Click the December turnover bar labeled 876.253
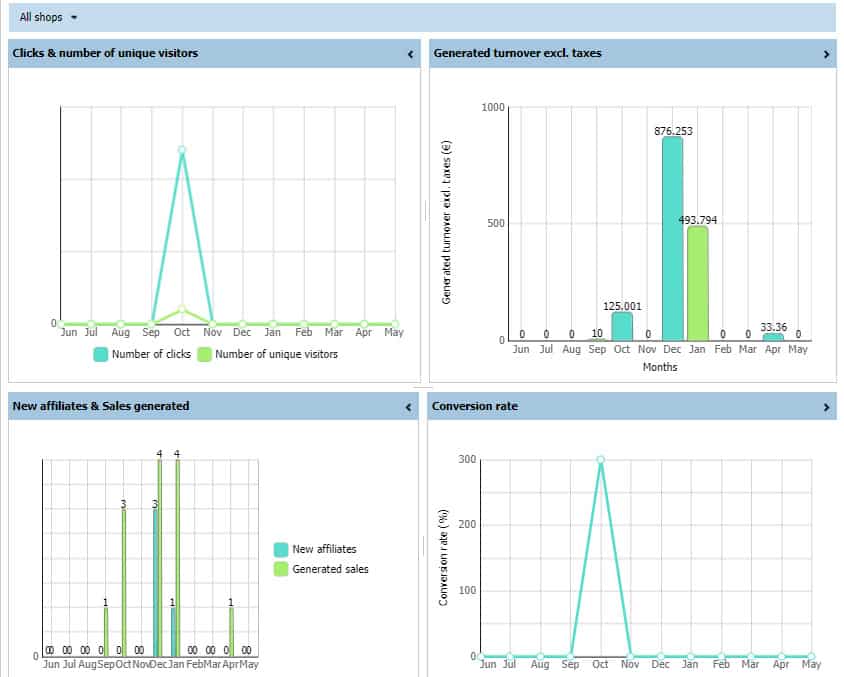Viewport: 844px width, 677px height. (672, 238)
